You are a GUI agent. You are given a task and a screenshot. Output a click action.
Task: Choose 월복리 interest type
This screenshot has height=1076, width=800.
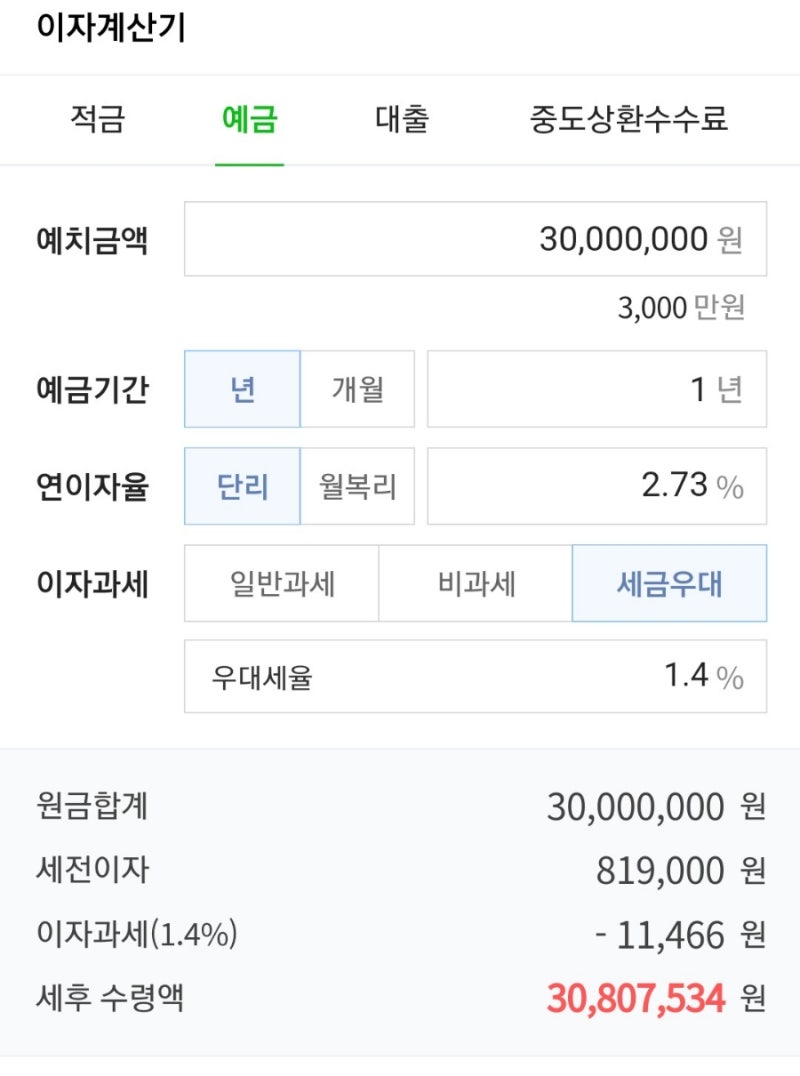[357, 487]
